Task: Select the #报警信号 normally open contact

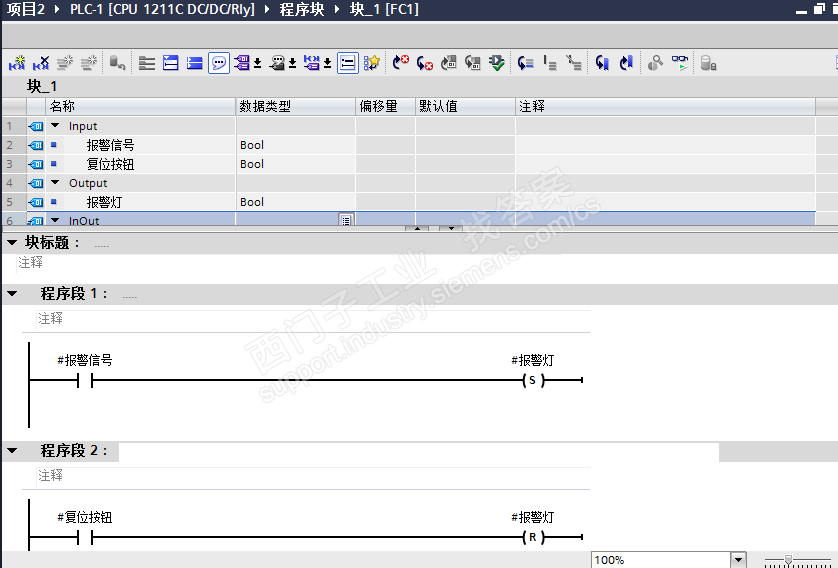Action: pos(85,380)
